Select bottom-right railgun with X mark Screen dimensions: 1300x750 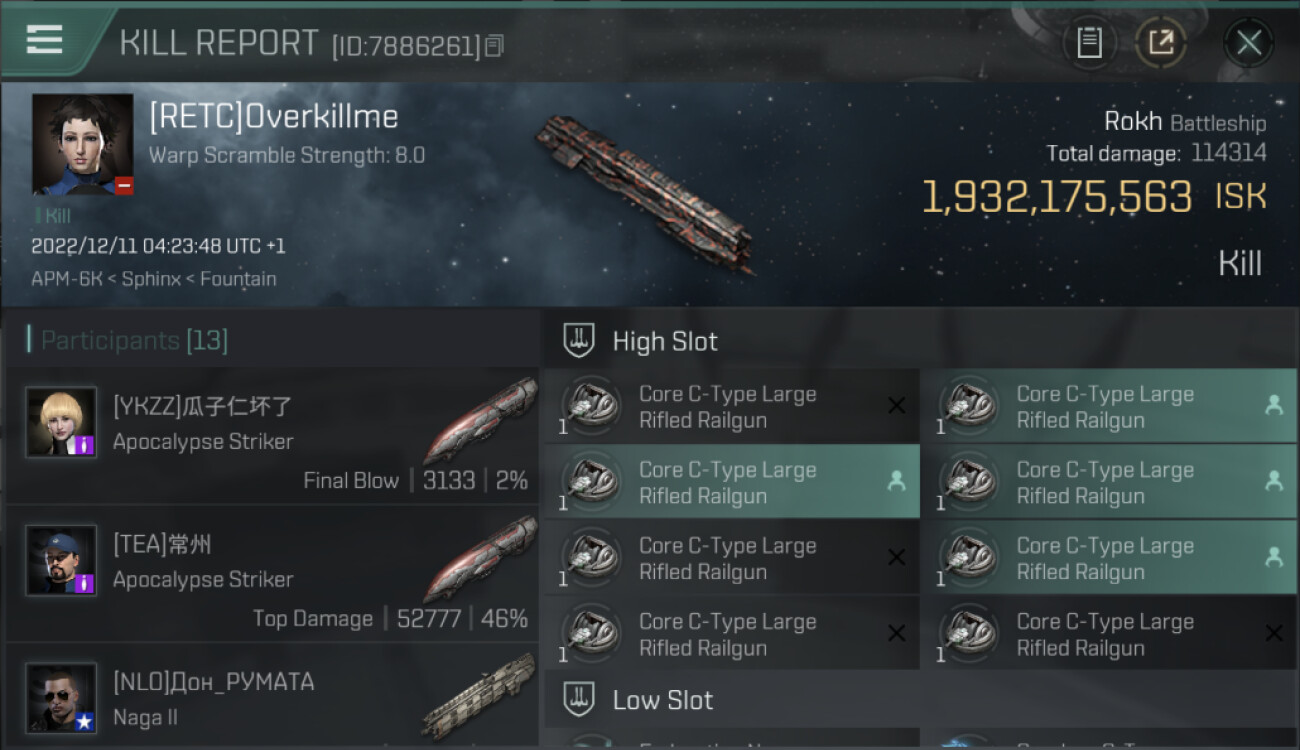point(1109,633)
